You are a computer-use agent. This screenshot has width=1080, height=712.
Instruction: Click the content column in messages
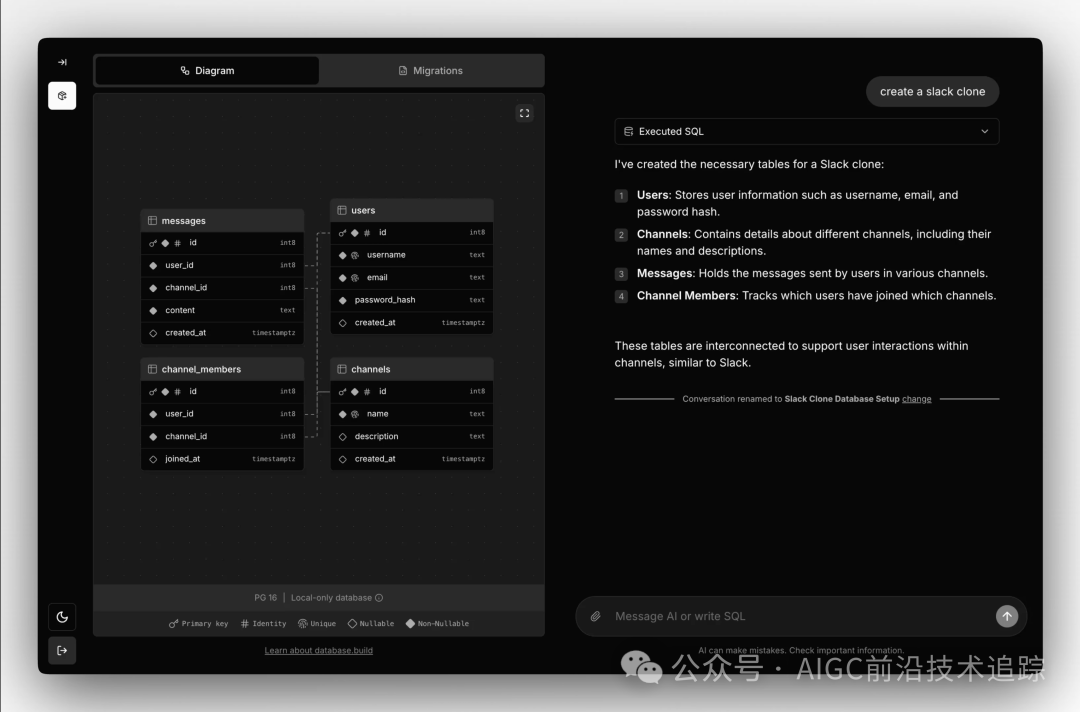[x=222, y=311]
